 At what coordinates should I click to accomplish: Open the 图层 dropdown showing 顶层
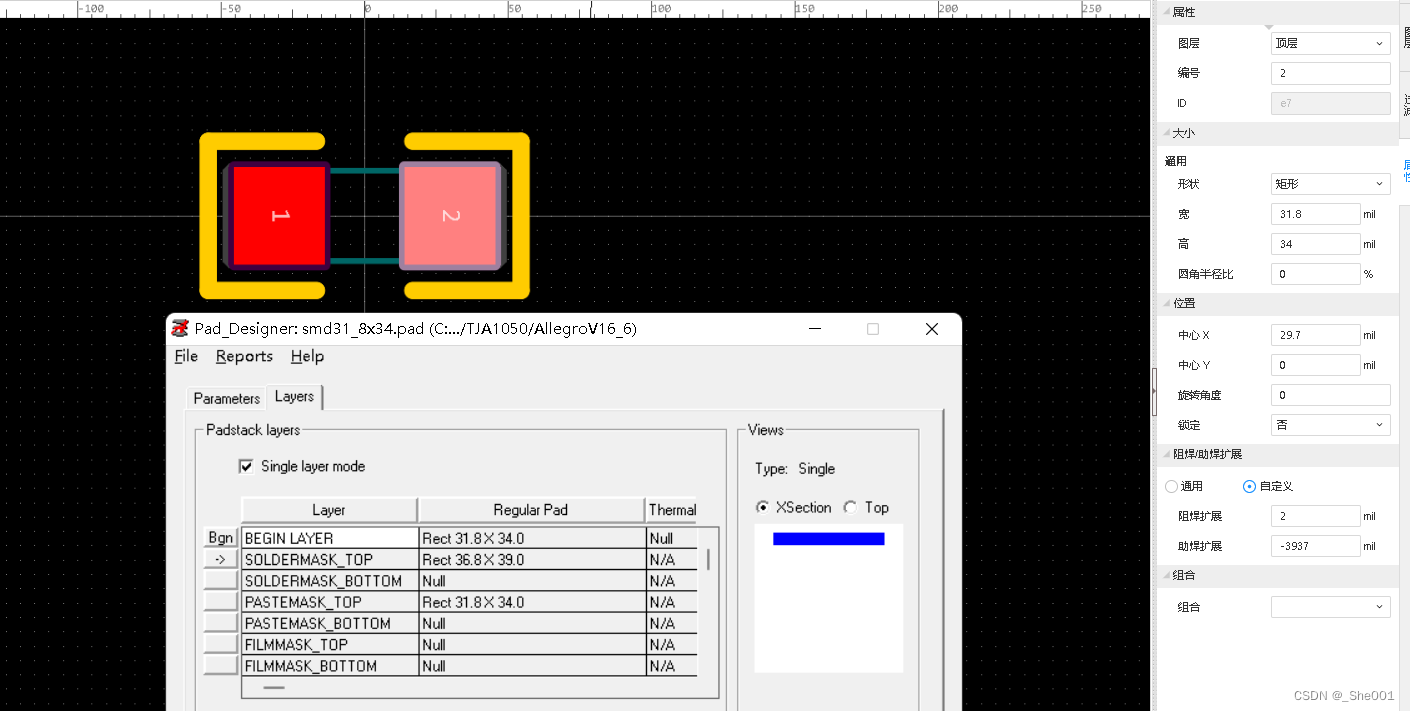[x=1330, y=44]
